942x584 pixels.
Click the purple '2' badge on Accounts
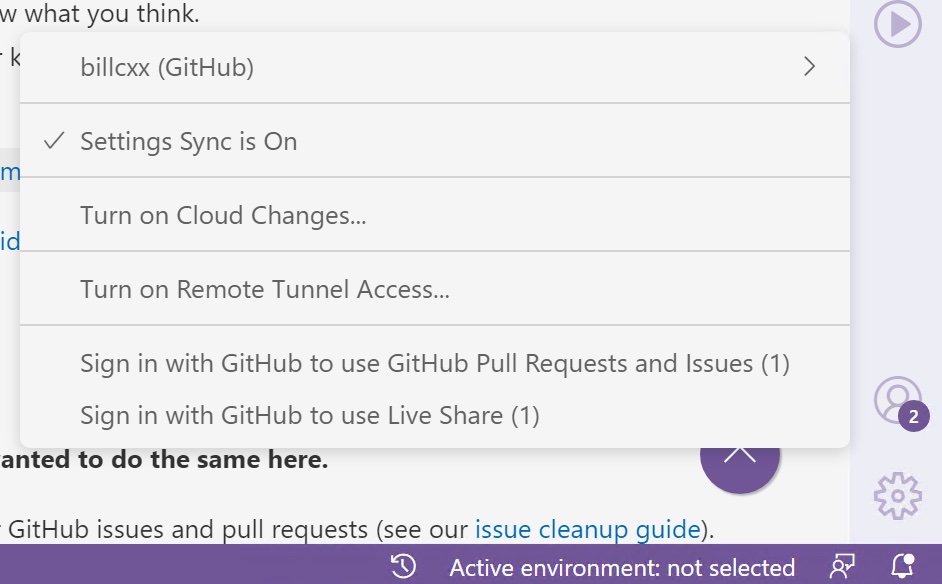point(914,416)
